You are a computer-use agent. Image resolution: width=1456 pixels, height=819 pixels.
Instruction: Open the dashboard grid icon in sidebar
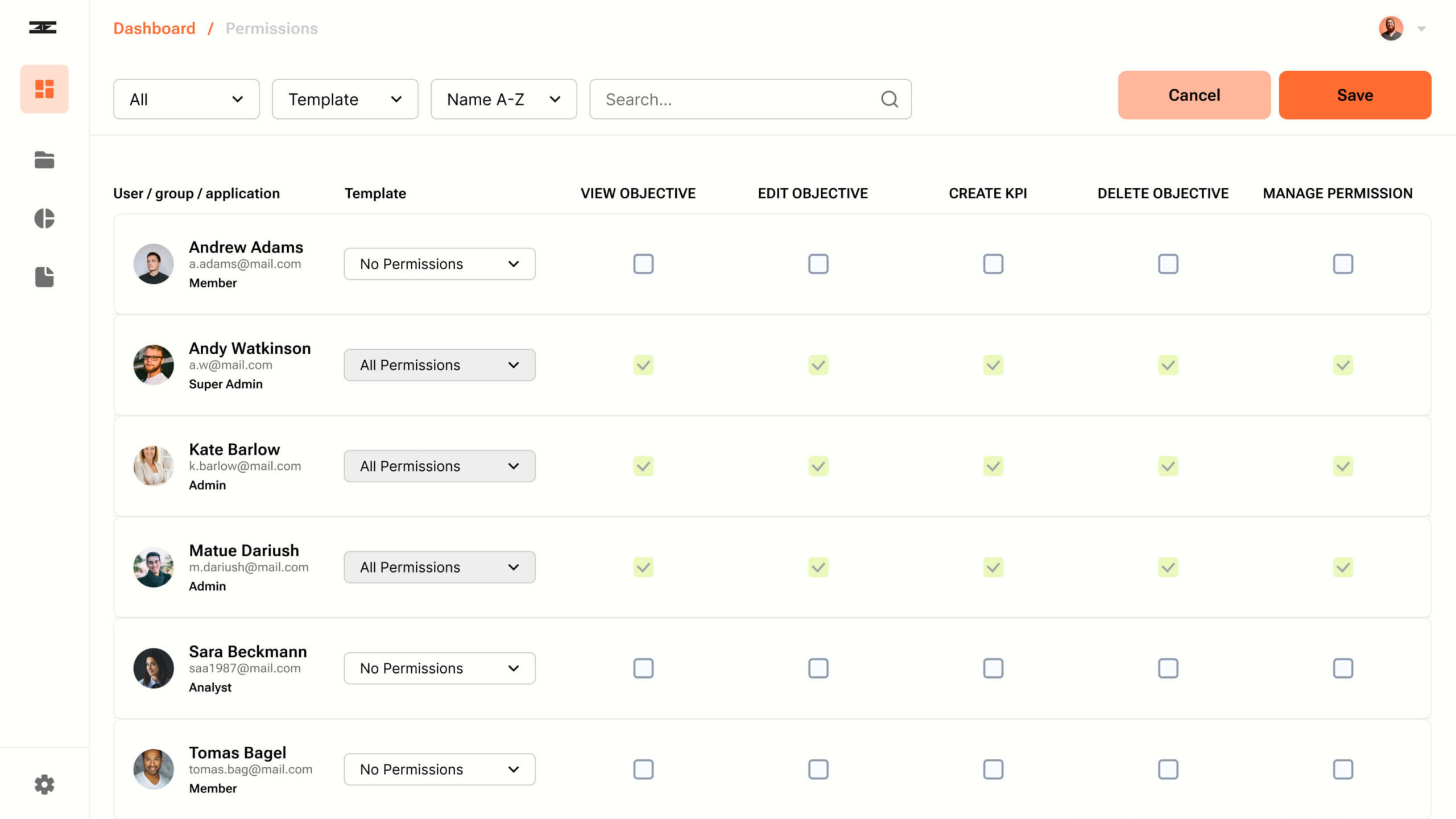[x=44, y=89]
